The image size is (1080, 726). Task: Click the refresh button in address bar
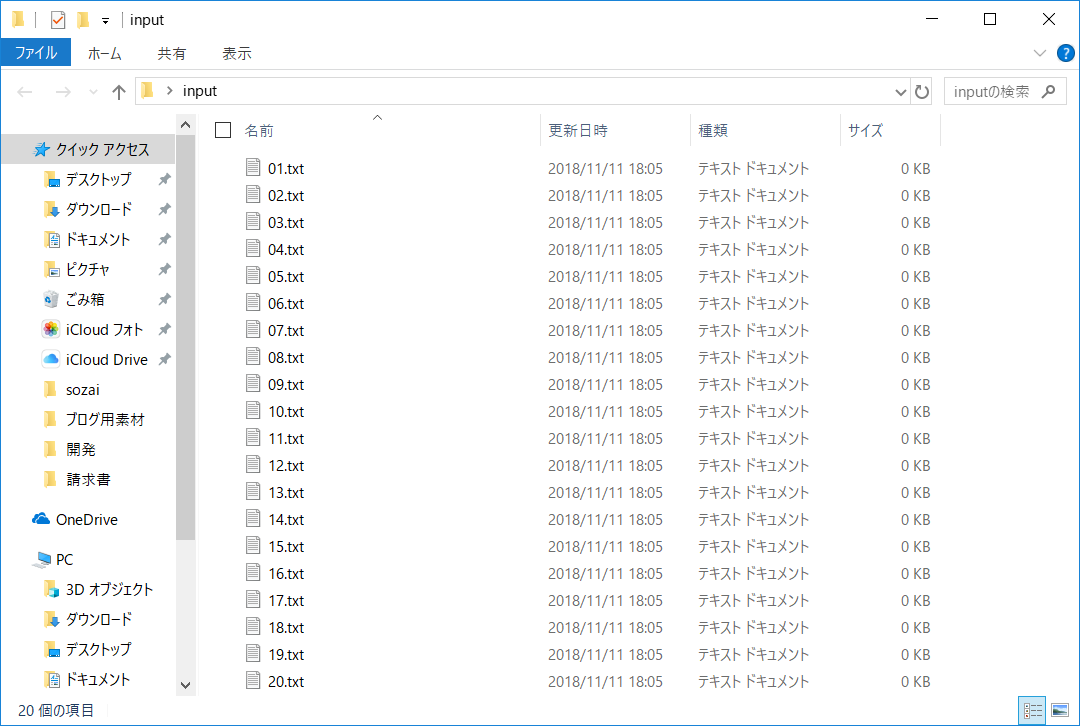point(922,91)
